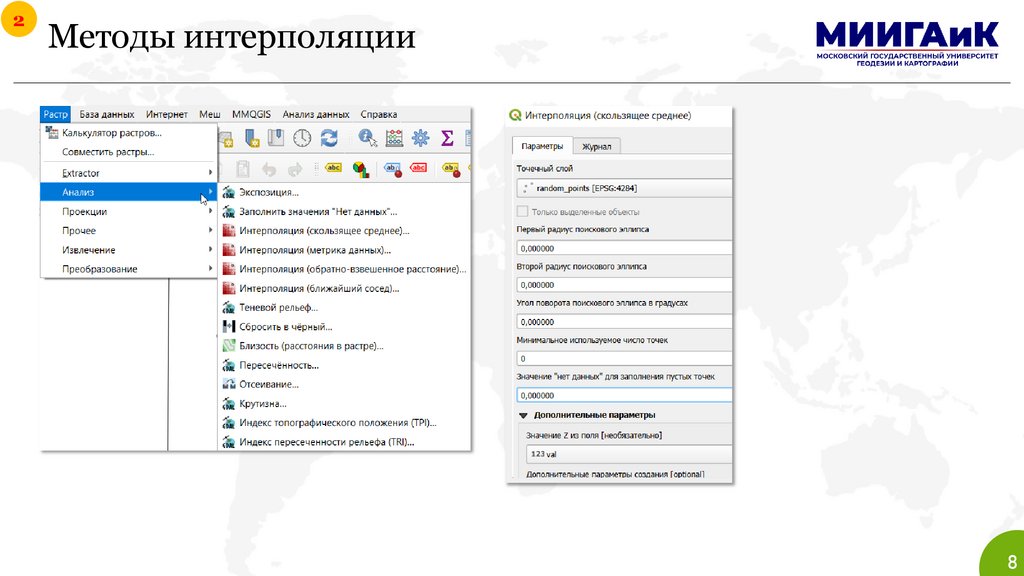Viewport: 1024px width, 576px height.
Task: Expand the Проекции submenu arrow
Action: pyautogui.click(x=210, y=211)
